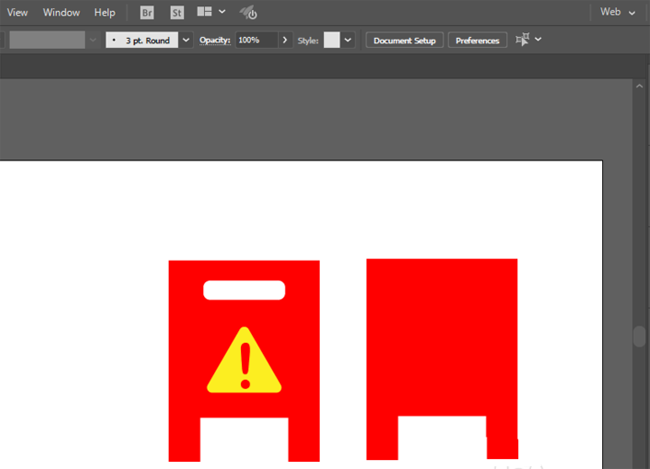The height and width of the screenshot is (469, 650).
Task: Click the Preferences button
Action: coord(477,40)
